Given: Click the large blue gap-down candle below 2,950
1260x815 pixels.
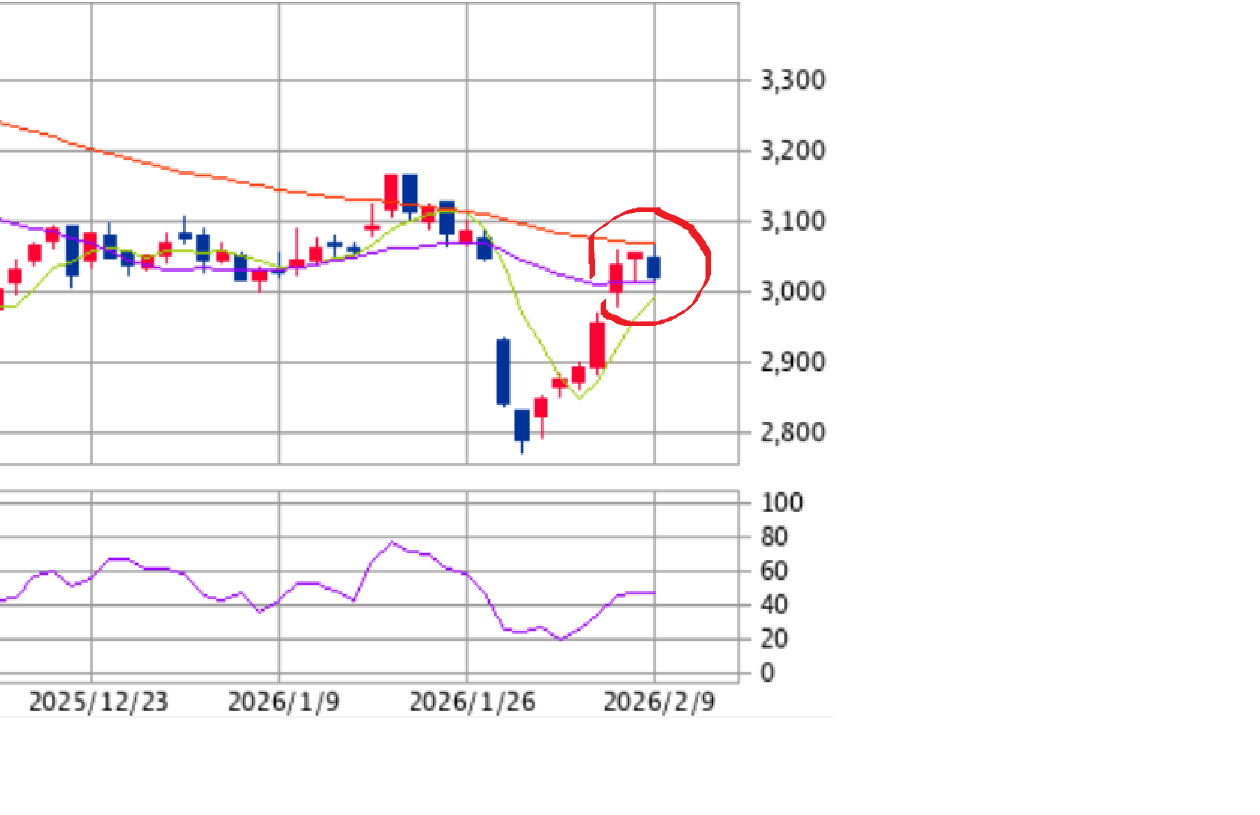Looking at the screenshot, I should click(503, 371).
